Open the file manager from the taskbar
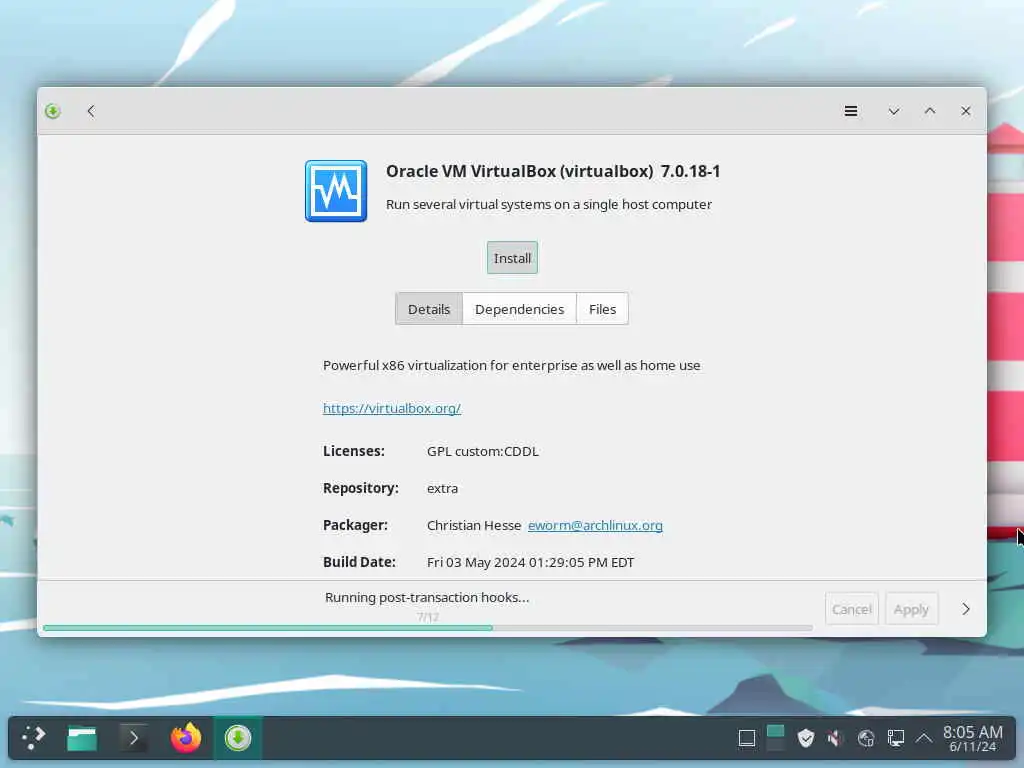 click(82, 738)
